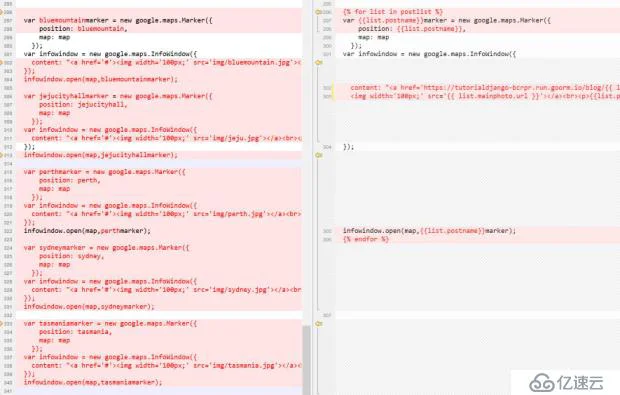Click line 'var perthmarker = new google.maps.Marker({'
This screenshot has height=395, width=620.
coord(104,172)
